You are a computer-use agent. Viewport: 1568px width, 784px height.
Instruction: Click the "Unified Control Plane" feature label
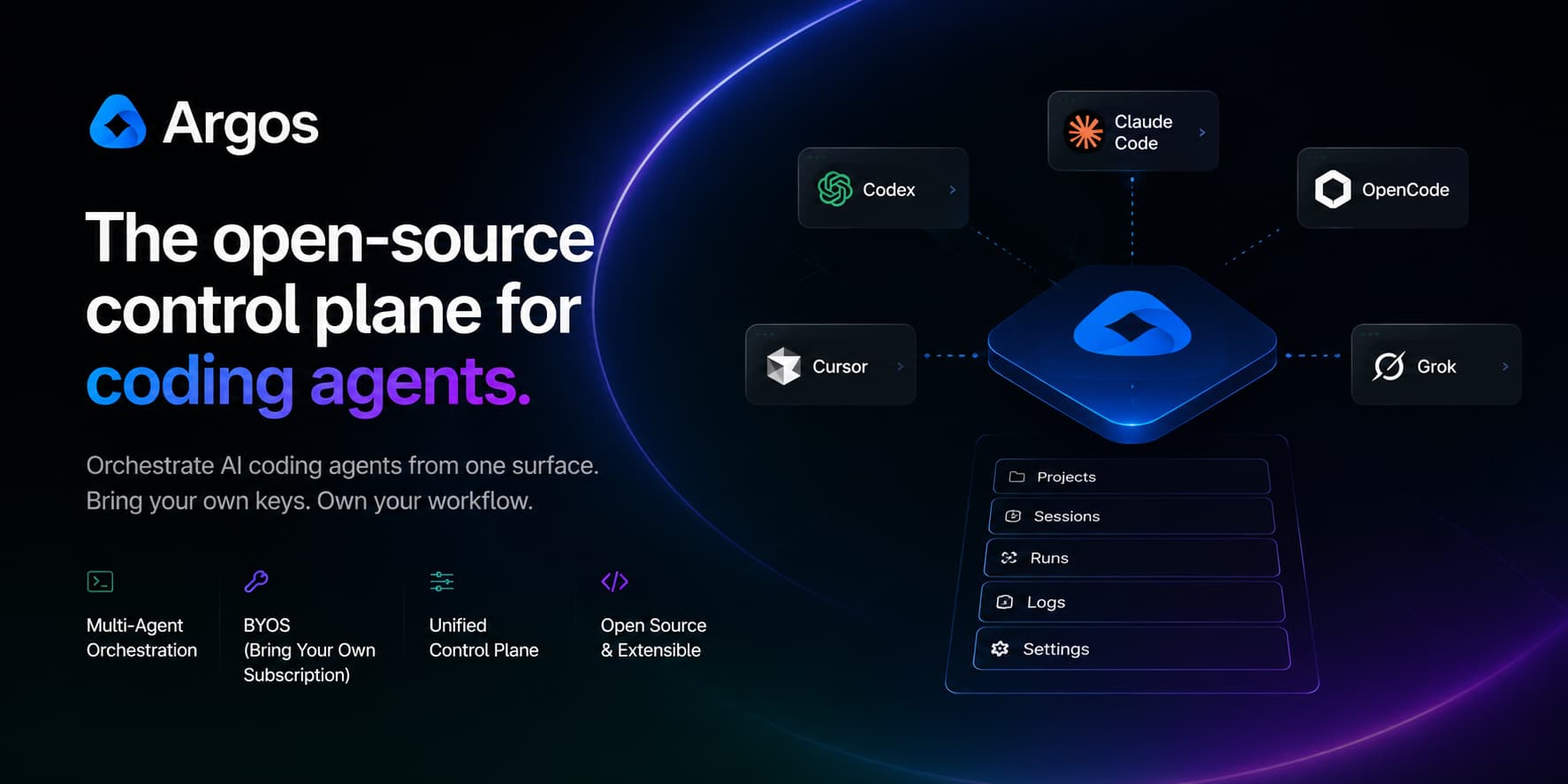(483, 637)
